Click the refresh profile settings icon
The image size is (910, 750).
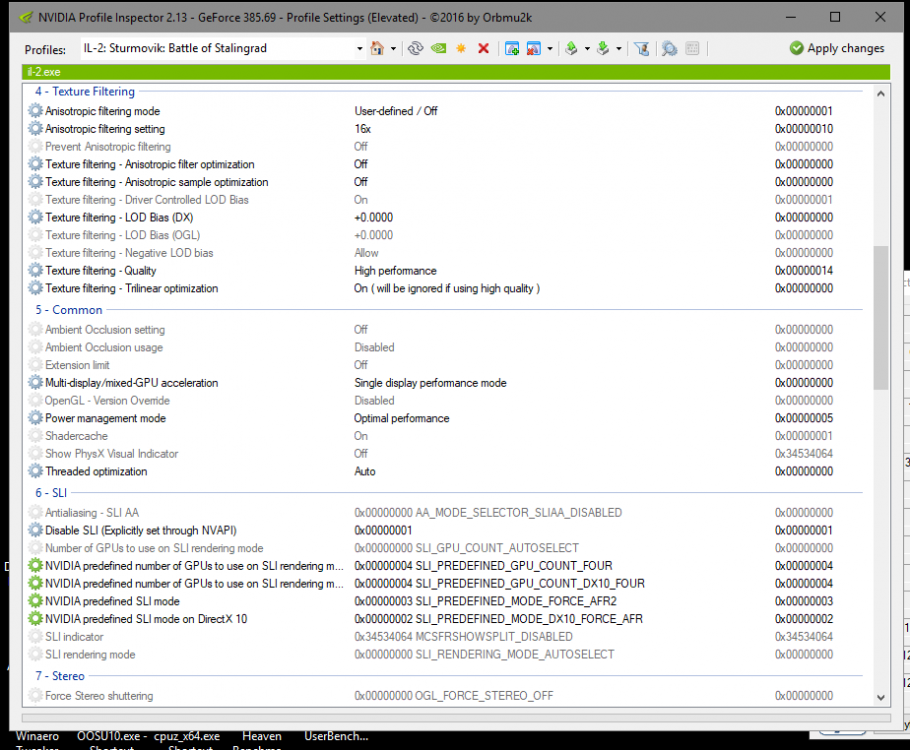[415, 48]
